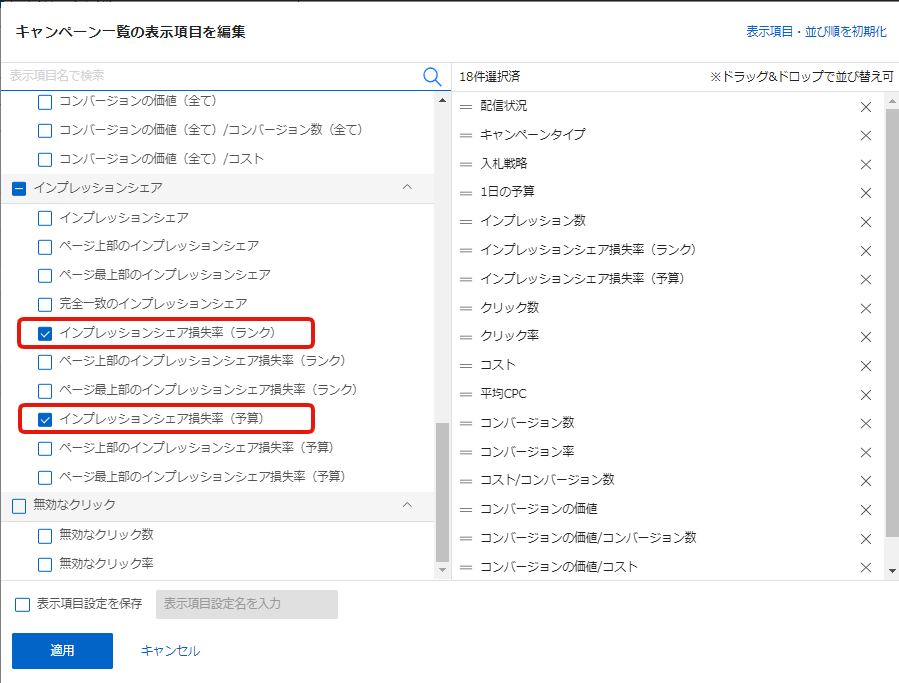
Task: Check 完全一致のインプレッションシェア checkbox
Action: (x=45, y=305)
